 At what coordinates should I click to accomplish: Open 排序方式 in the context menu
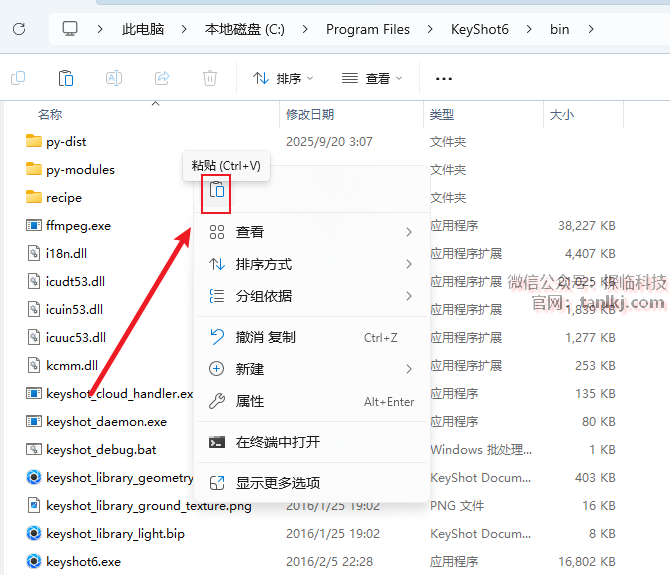(x=312, y=264)
